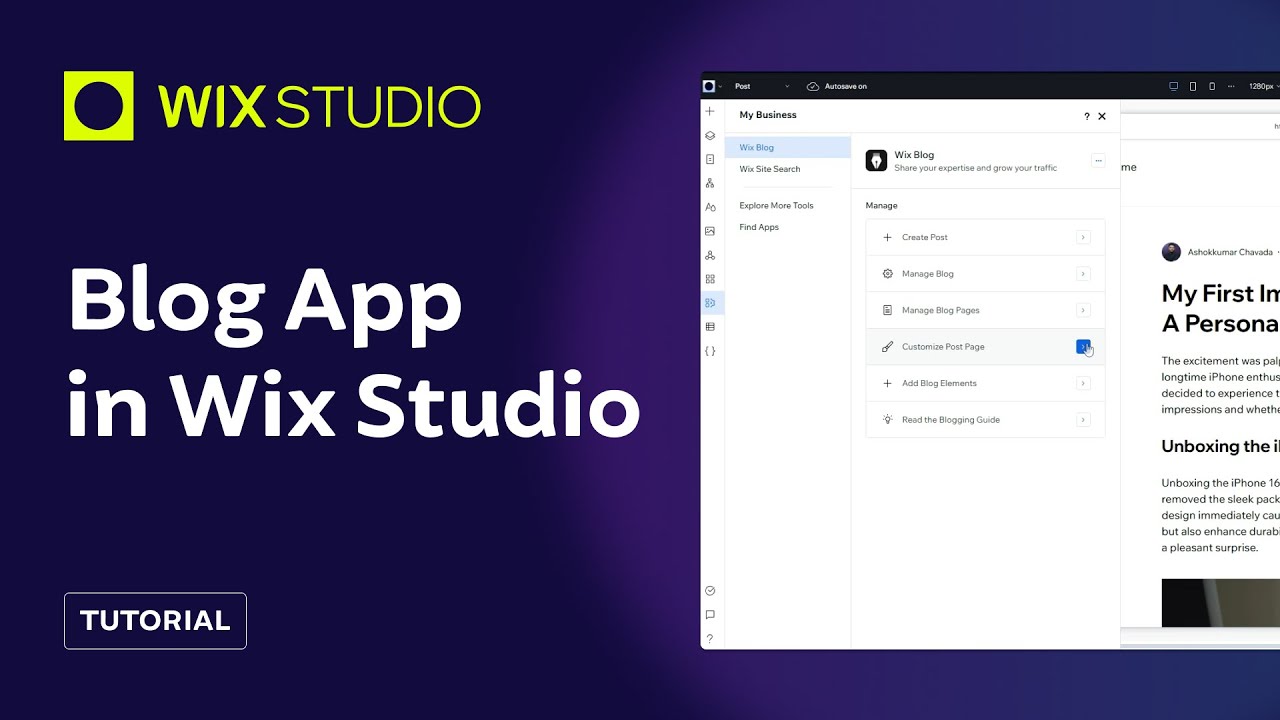Open the CMS table icon

710,327
